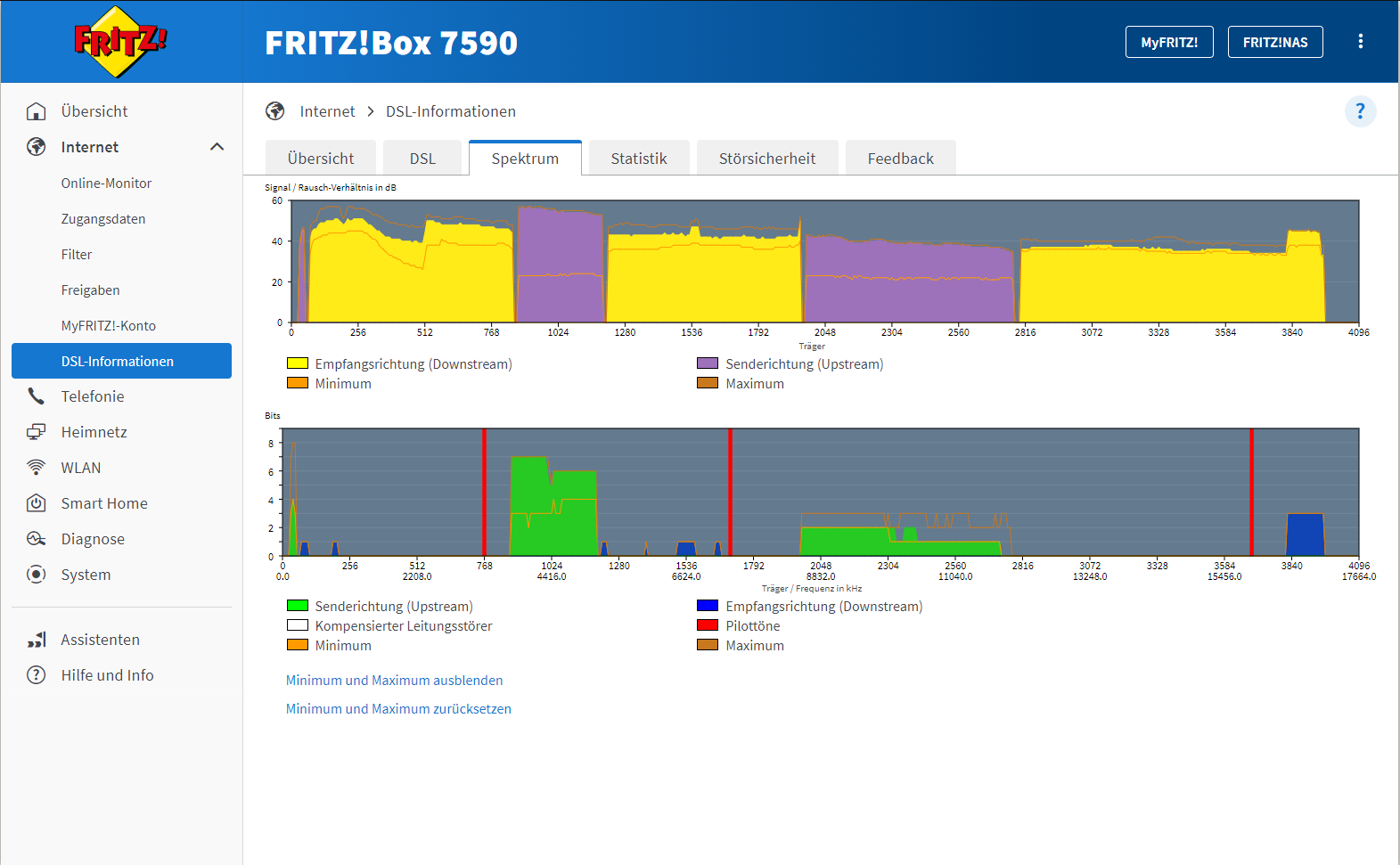Click the Internet globe icon in sidebar
The height and width of the screenshot is (865, 1400).
pyautogui.click(x=36, y=147)
